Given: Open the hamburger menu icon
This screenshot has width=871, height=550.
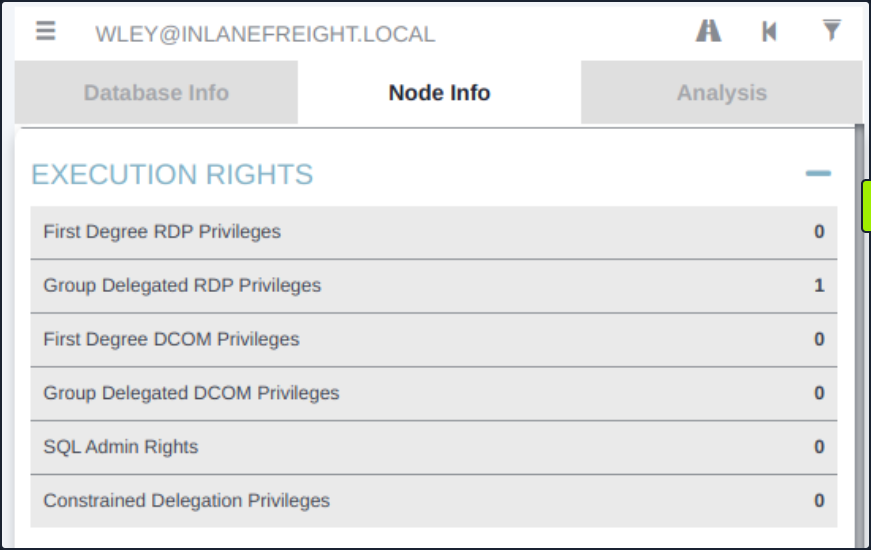Looking at the screenshot, I should [45, 31].
